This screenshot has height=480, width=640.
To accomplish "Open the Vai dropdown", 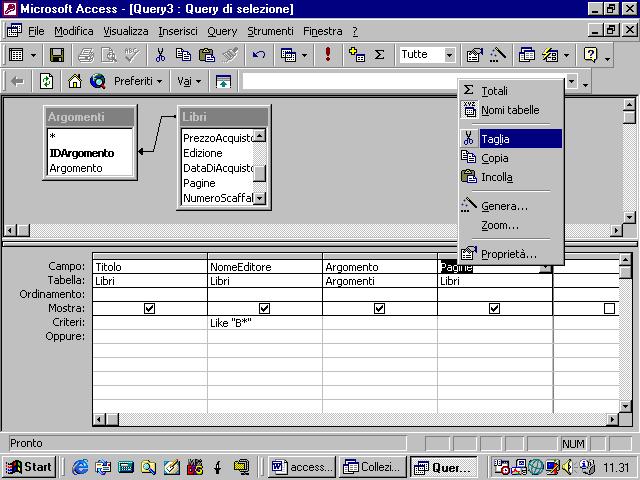I will (x=189, y=81).
